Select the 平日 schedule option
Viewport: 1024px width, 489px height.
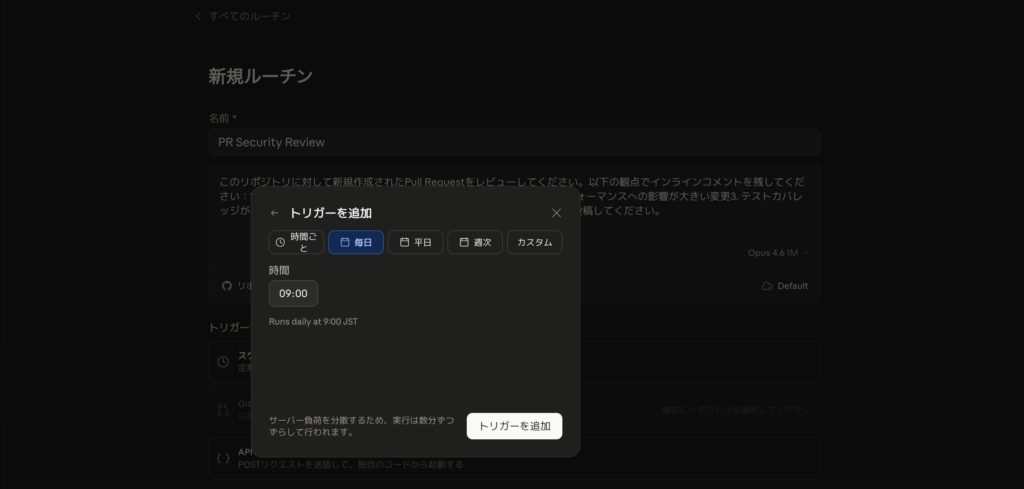[415, 242]
